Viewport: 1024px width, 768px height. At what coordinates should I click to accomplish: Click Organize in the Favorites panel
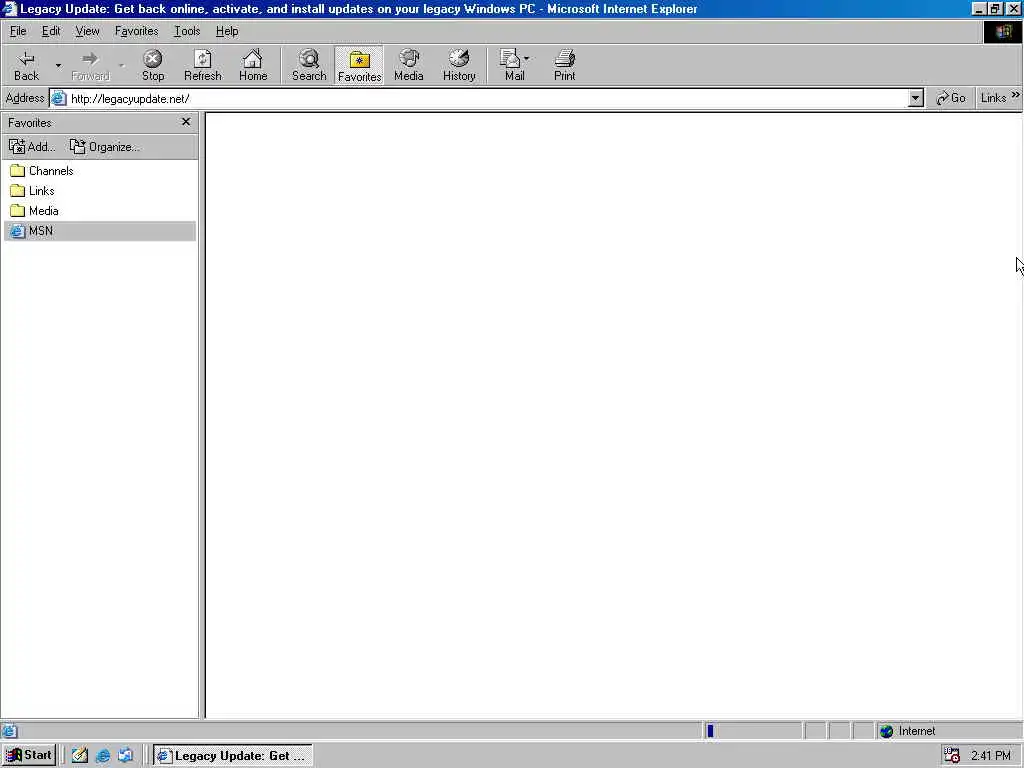click(104, 147)
